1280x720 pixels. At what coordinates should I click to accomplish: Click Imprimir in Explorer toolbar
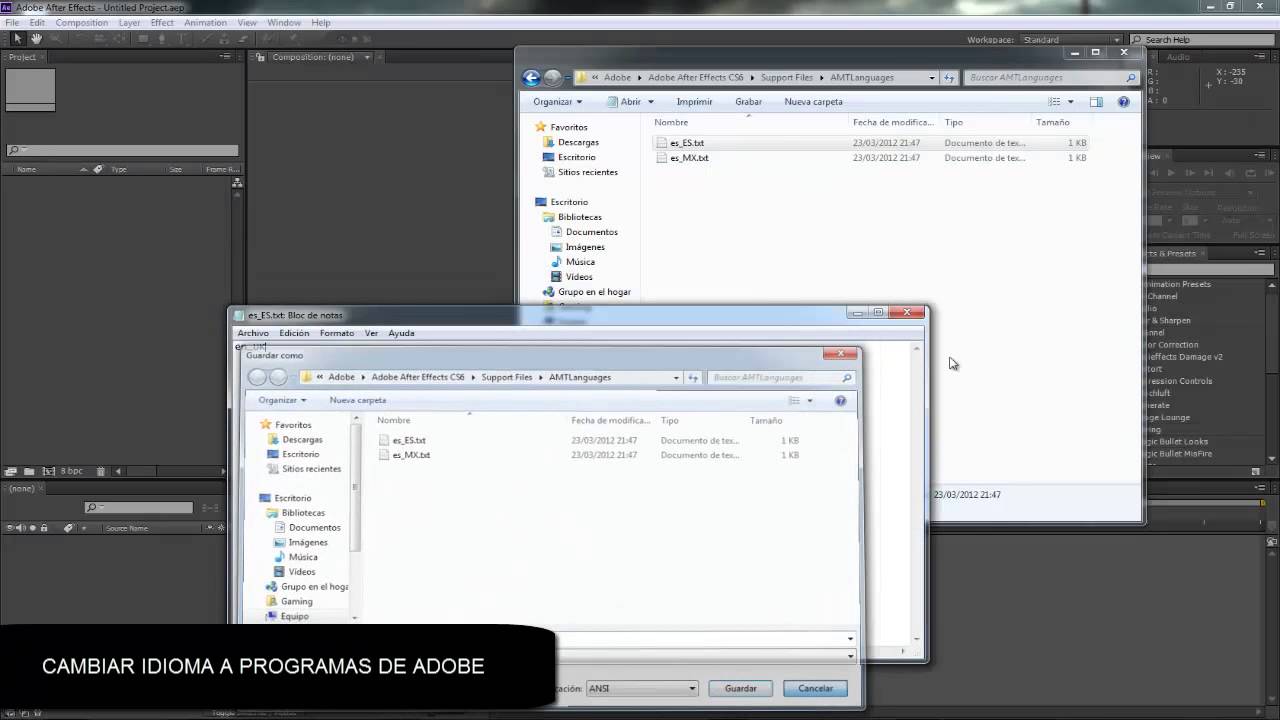coord(694,101)
